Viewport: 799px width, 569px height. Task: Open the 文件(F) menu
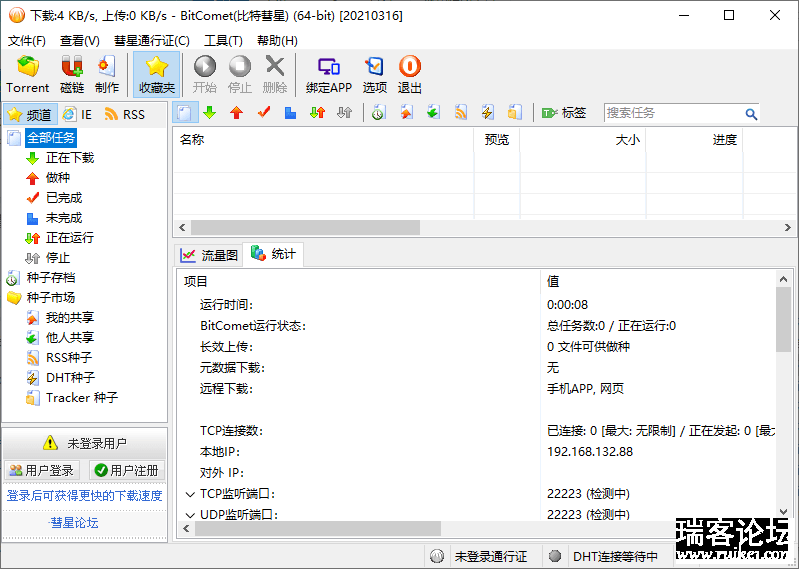[x=26, y=41]
